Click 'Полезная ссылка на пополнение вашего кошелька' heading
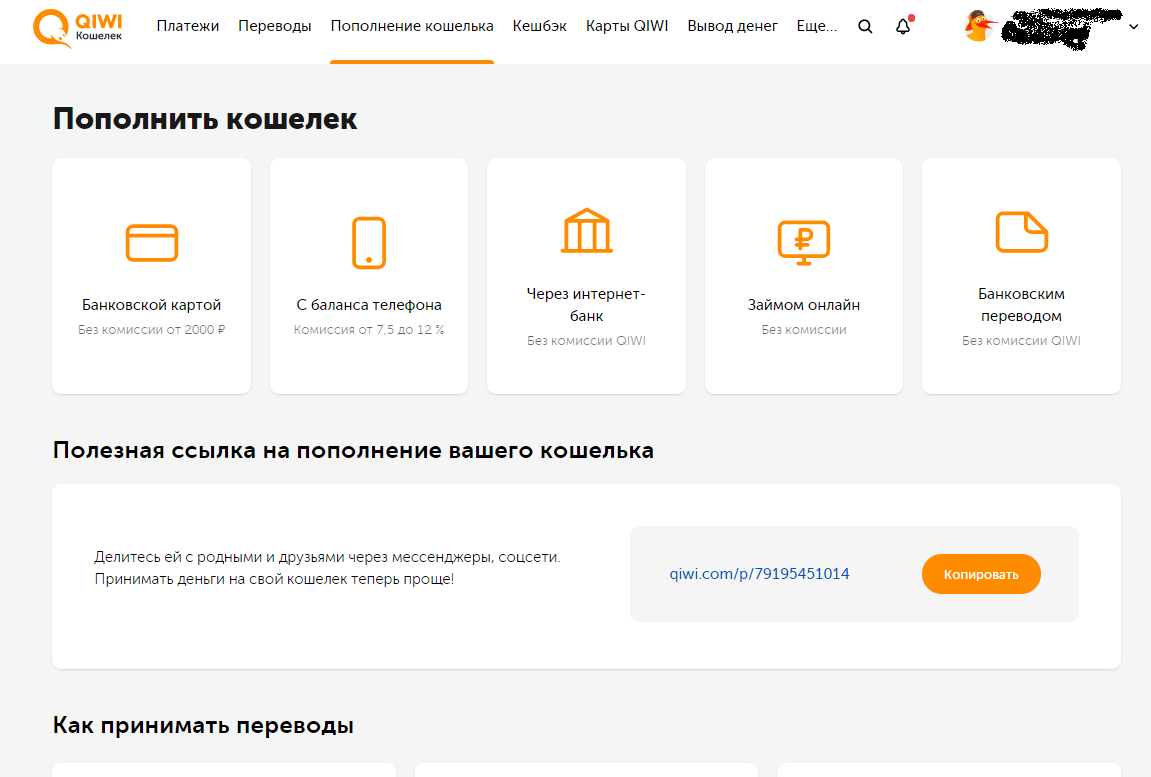The height and width of the screenshot is (777, 1151). click(x=353, y=450)
